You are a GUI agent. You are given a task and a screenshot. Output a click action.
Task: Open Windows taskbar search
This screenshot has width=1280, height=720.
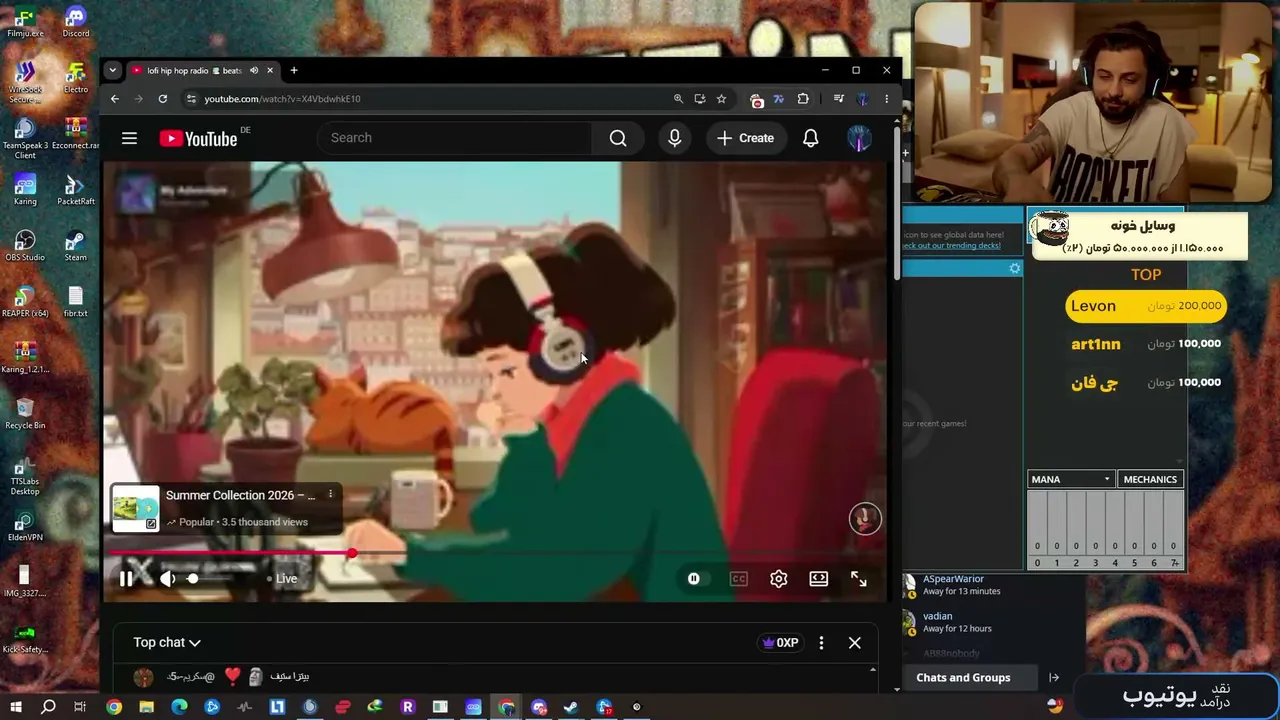48,707
